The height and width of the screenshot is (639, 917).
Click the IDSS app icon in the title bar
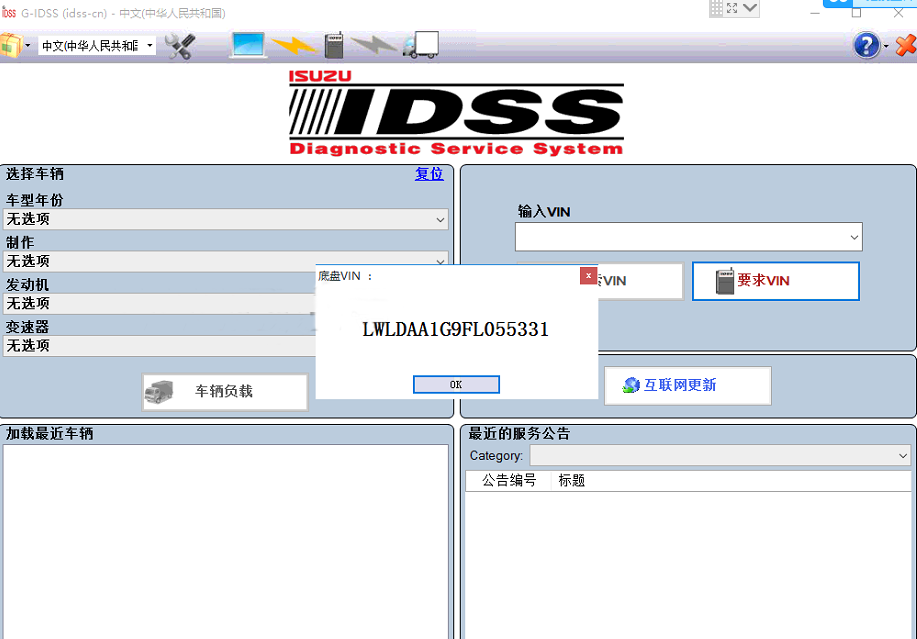click(9, 13)
